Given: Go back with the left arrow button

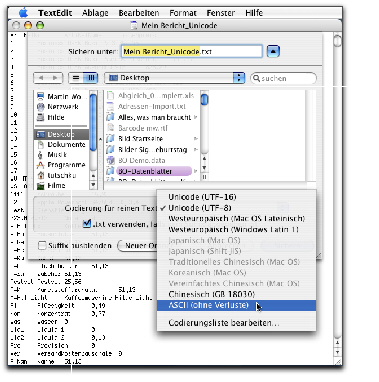Looking at the screenshot, I should click(41, 78).
